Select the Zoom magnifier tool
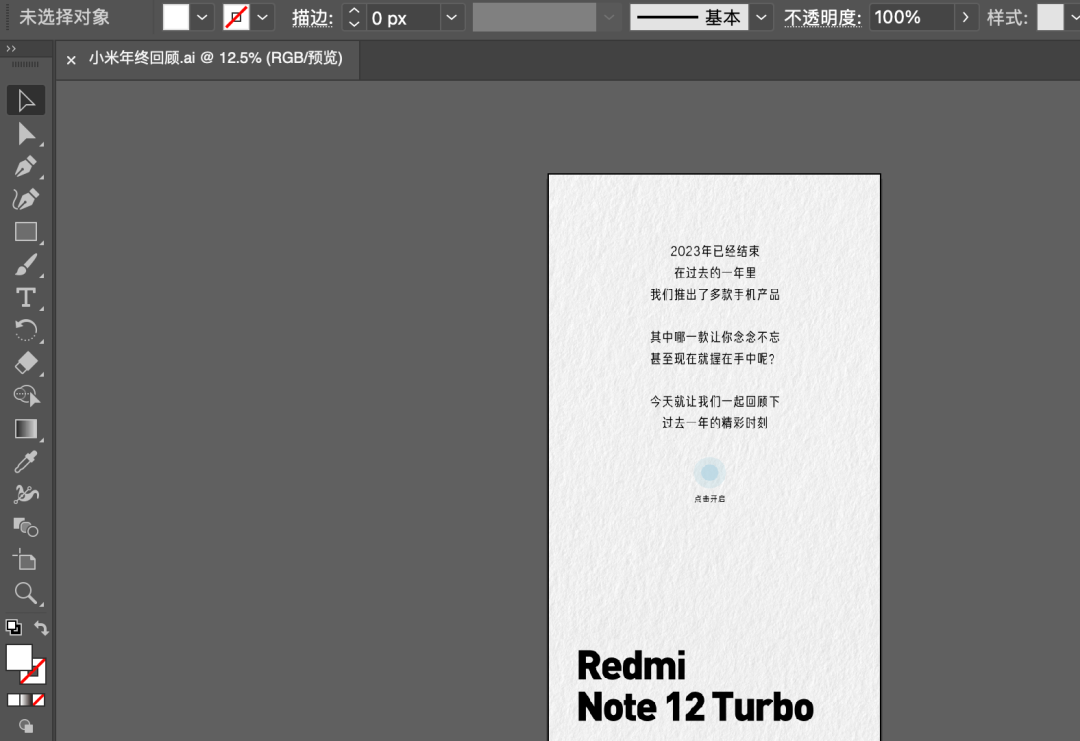This screenshot has width=1080, height=741. 26,593
